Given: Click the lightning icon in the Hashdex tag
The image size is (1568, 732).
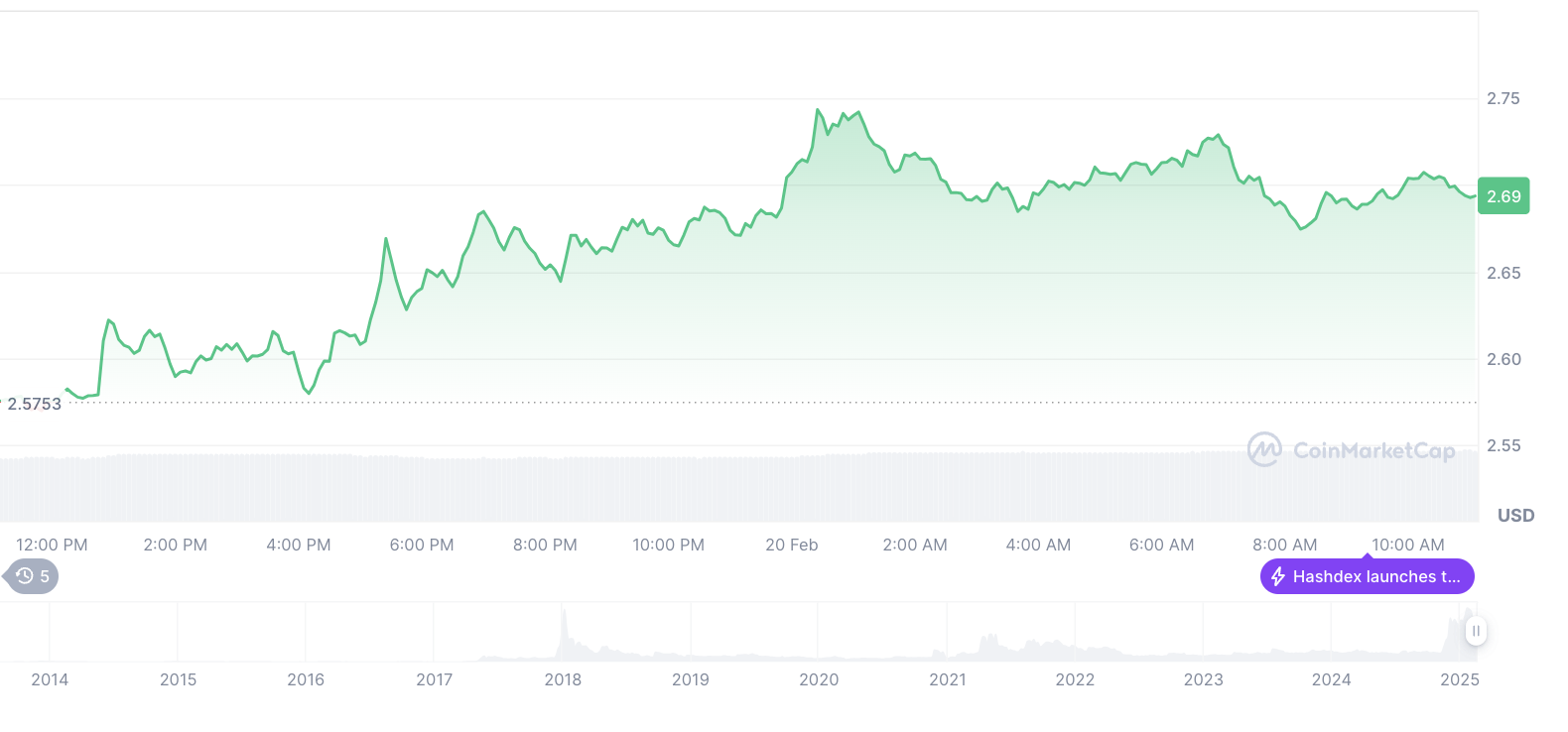Looking at the screenshot, I should 1278,576.
